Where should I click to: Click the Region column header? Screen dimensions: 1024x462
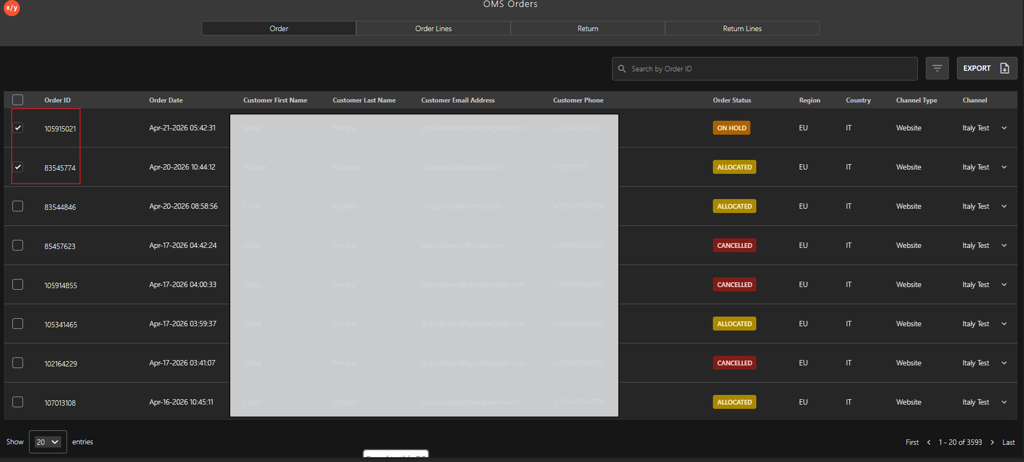[810, 100]
